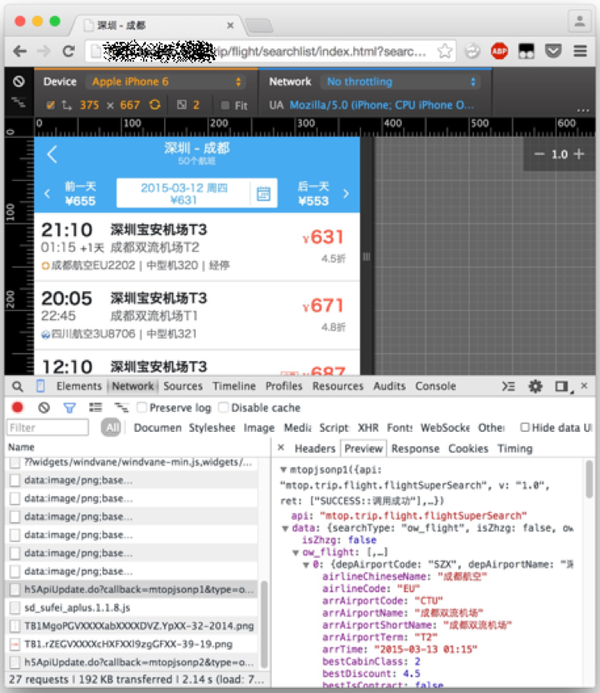Viewport: 600px width, 693px height.
Task: Collapse the mtopjsonp1 root object
Action: tap(284, 470)
